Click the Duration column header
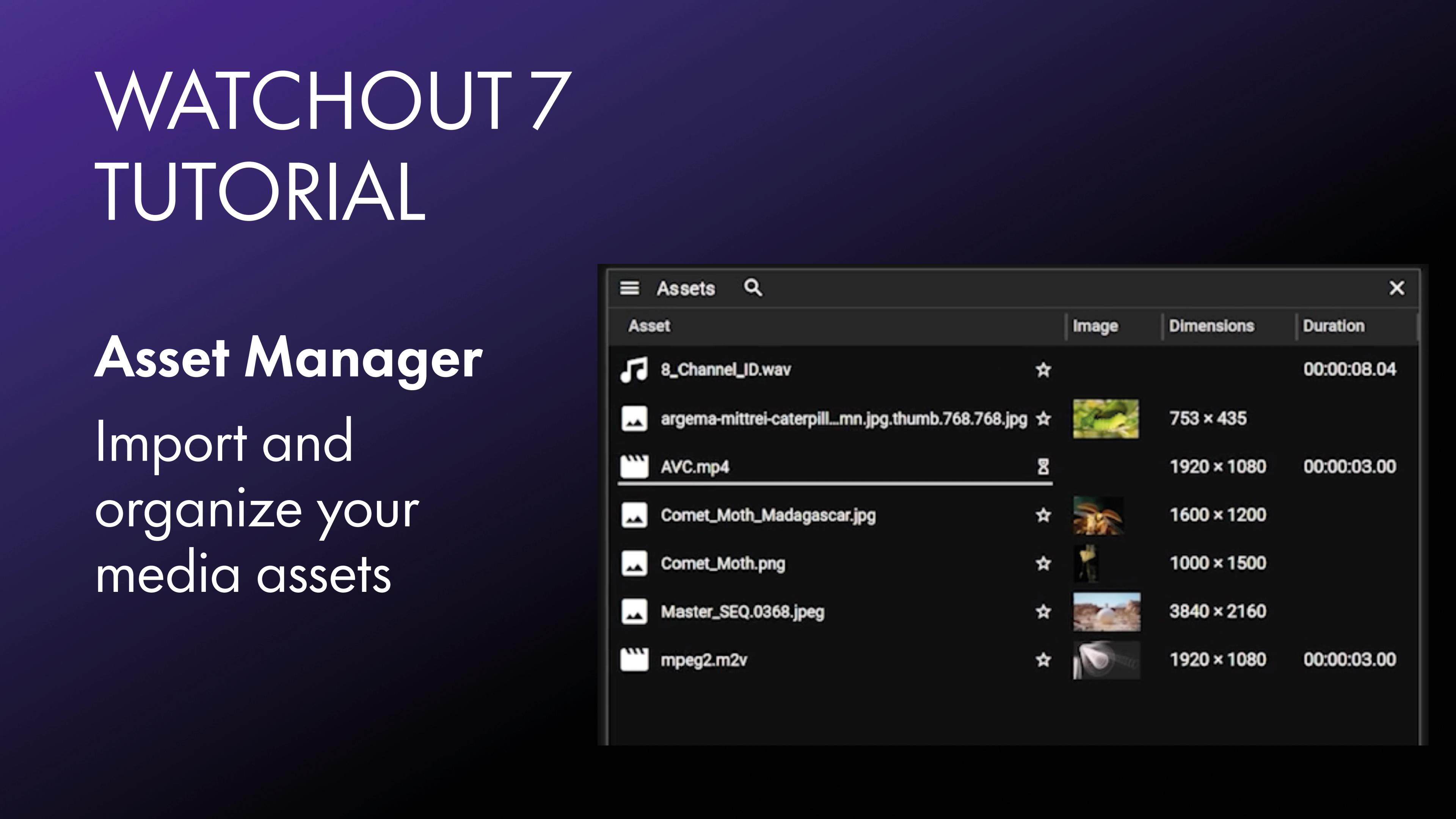This screenshot has width=1456, height=819. click(x=1333, y=326)
